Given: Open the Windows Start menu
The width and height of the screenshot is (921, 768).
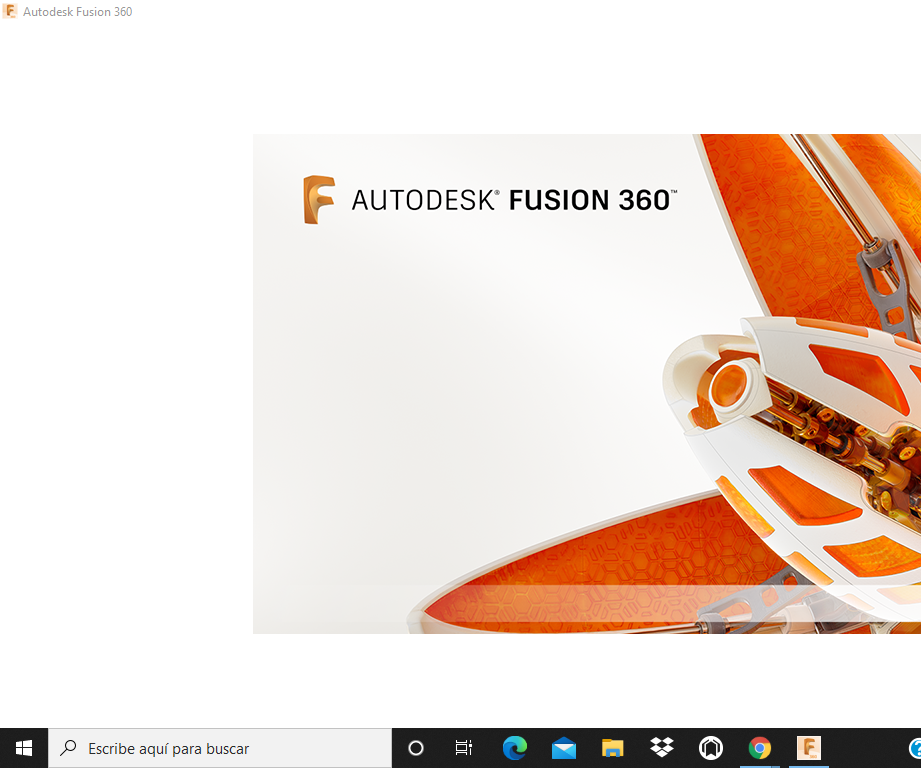Looking at the screenshot, I should pos(24,748).
